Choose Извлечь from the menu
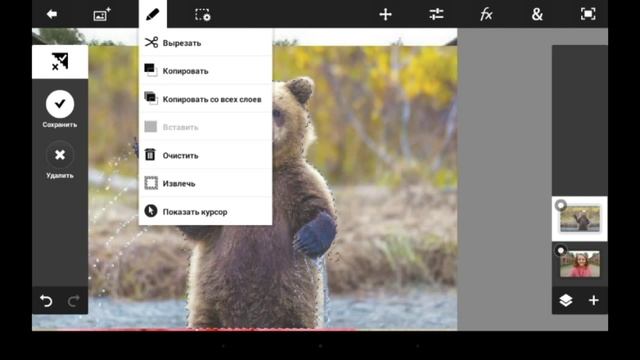 pyautogui.click(x=206, y=183)
